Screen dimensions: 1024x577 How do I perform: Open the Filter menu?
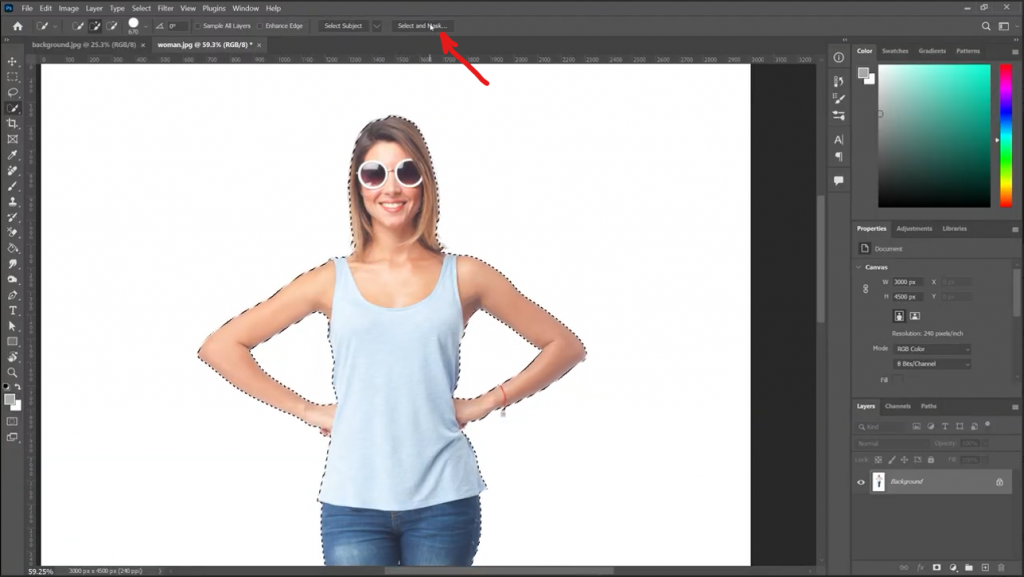tap(165, 8)
